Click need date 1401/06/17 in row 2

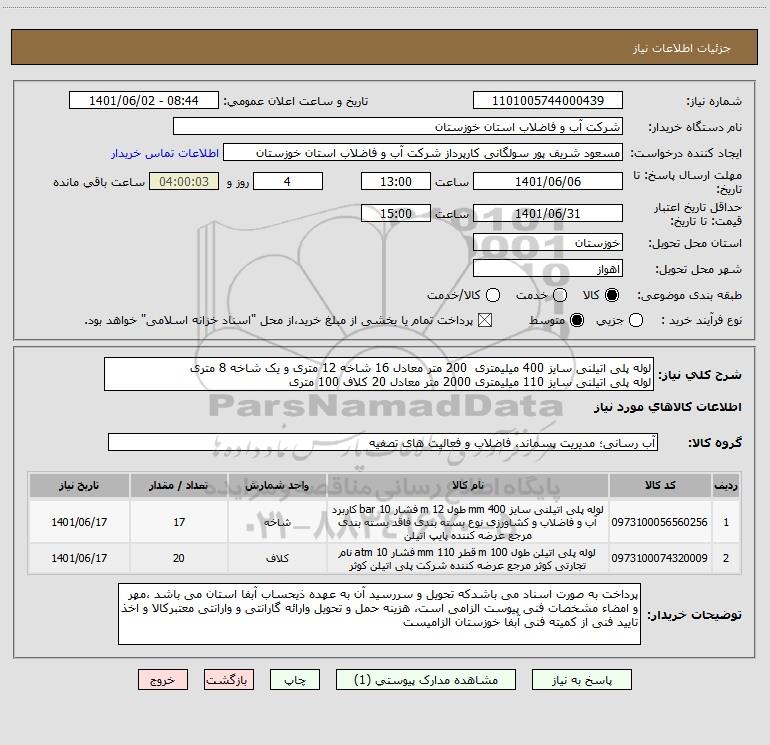pos(79,558)
